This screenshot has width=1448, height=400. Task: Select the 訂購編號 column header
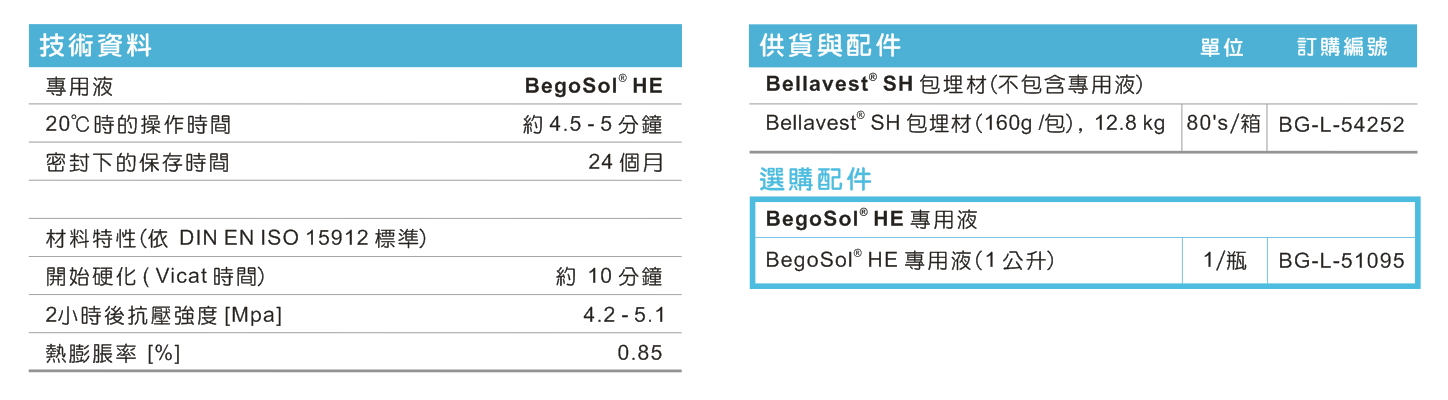[1342, 48]
